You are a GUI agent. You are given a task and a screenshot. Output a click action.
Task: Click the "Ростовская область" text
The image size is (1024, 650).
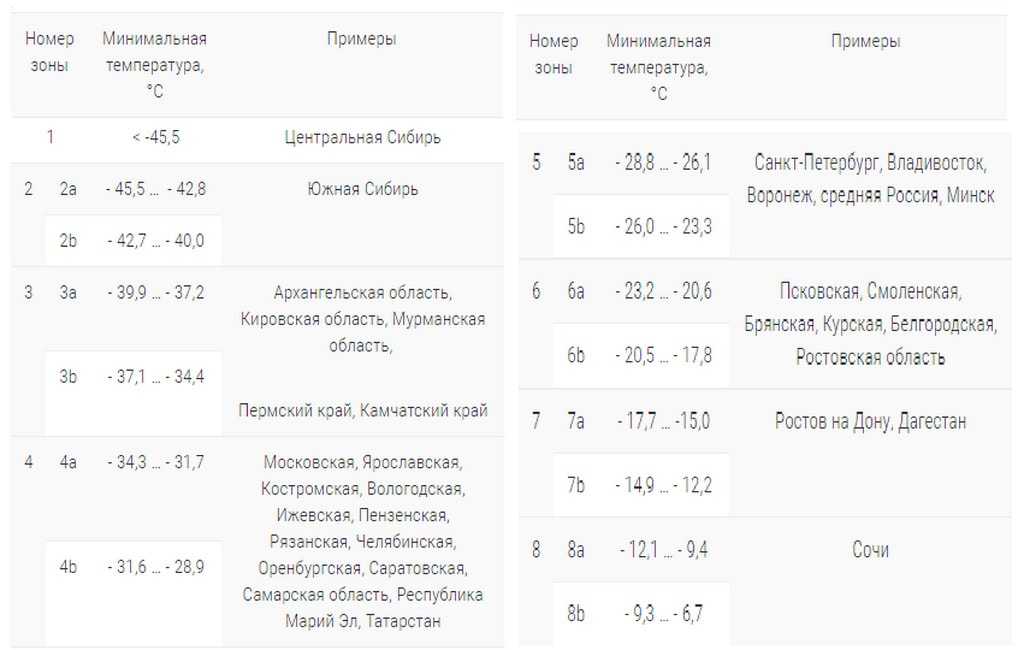[x=870, y=357]
